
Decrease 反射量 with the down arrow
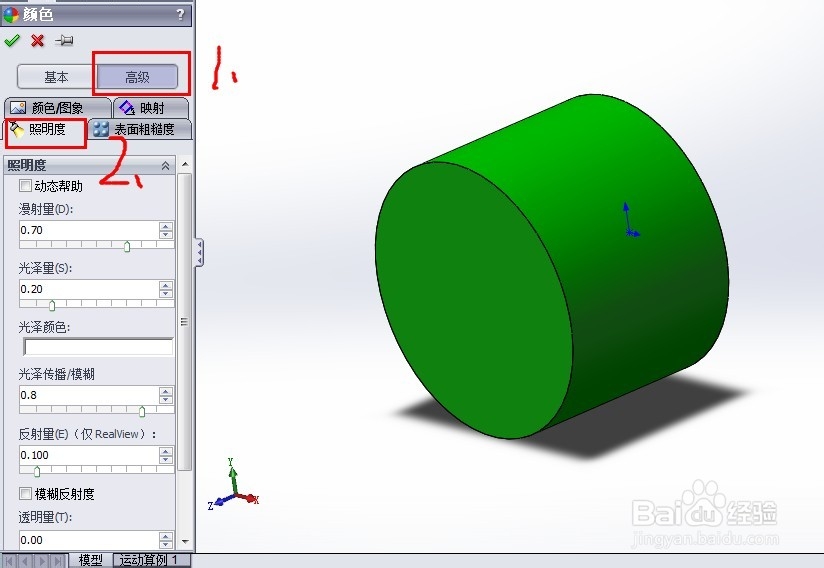click(x=166, y=459)
